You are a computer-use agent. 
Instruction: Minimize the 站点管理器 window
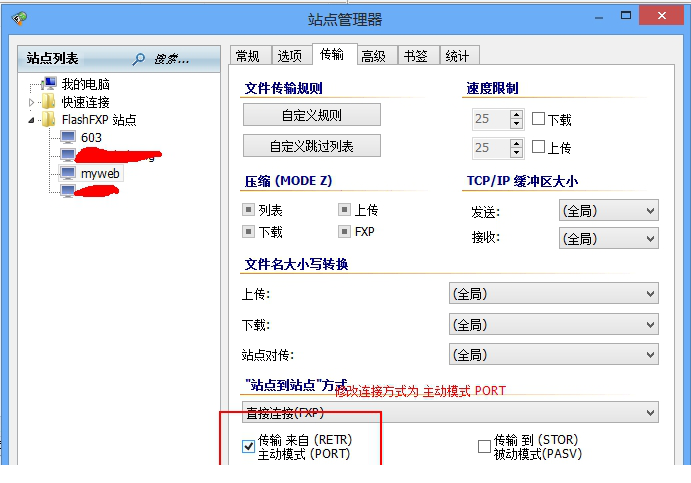[599, 17]
